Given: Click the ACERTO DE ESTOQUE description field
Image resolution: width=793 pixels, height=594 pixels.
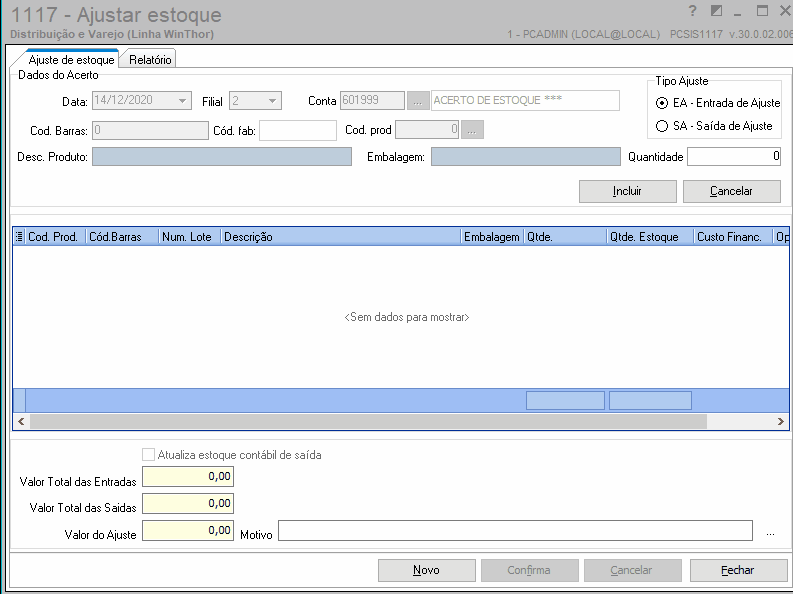Looking at the screenshot, I should pyautogui.click(x=525, y=101).
